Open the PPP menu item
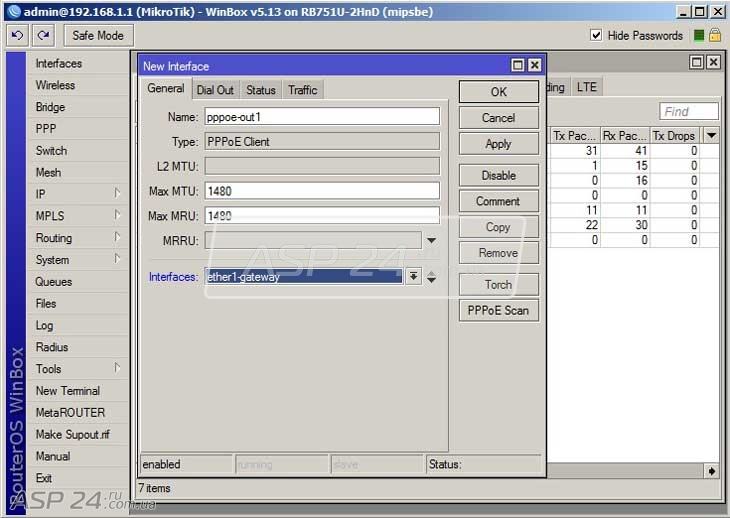This screenshot has width=730, height=518. click(46, 129)
